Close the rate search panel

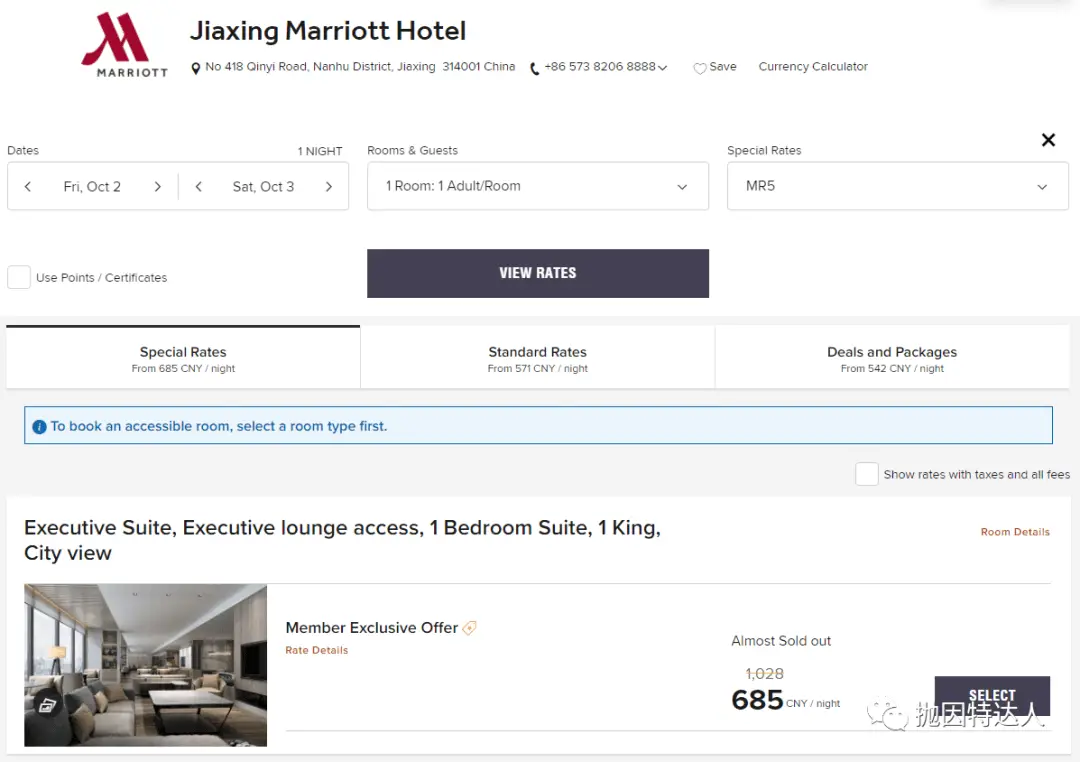[x=1048, y=140]
